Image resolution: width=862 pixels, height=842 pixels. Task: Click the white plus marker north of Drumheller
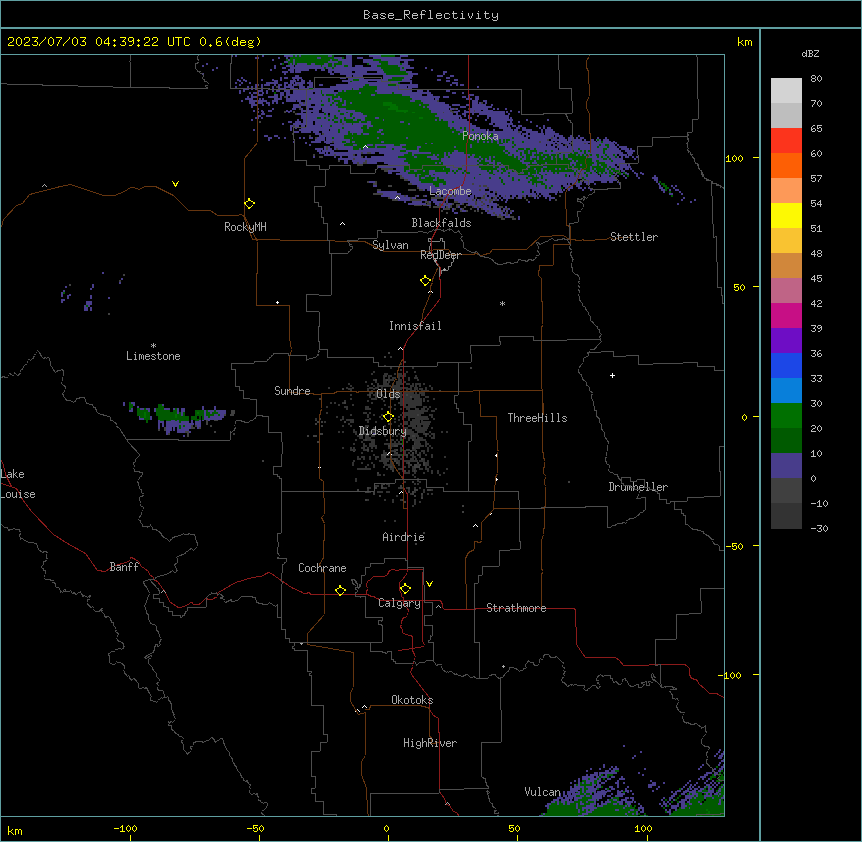(612, 375)
